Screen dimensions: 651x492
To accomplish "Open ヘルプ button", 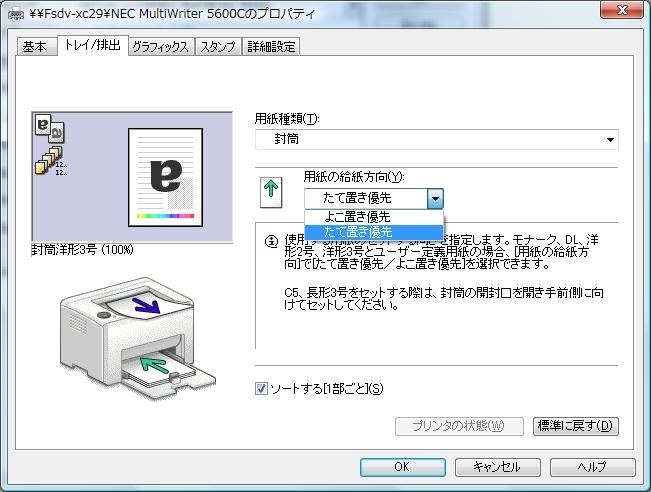I will (592, 467).
